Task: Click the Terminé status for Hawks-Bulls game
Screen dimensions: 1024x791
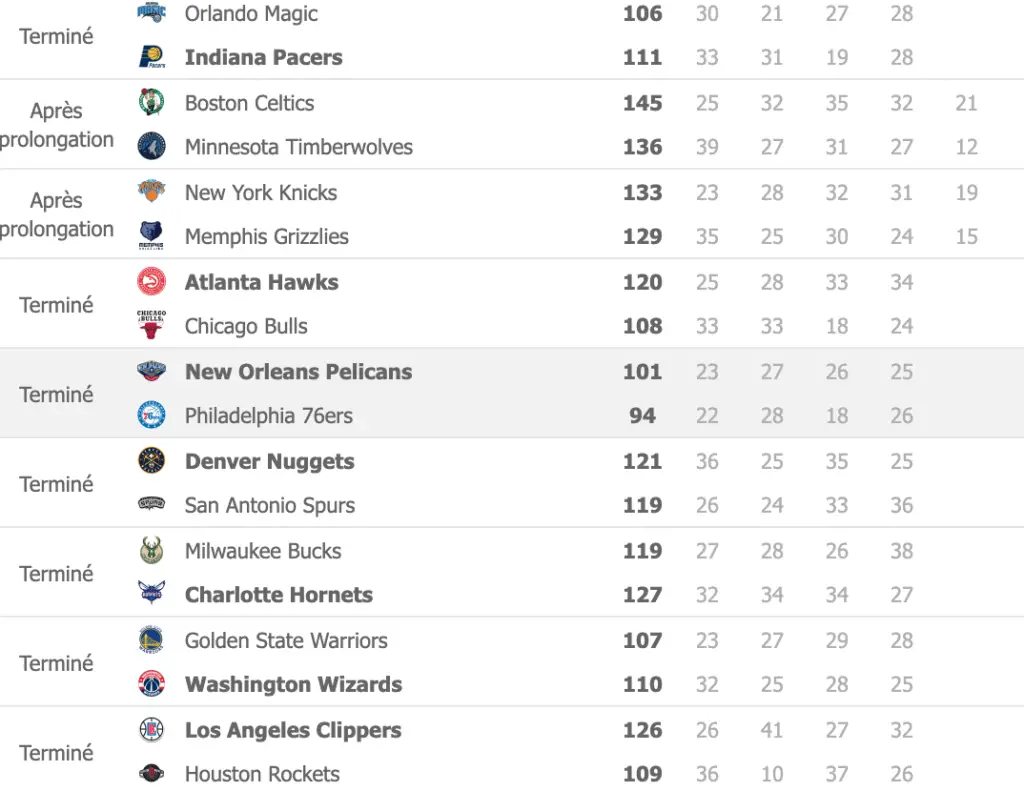Action: coord(56,305)
